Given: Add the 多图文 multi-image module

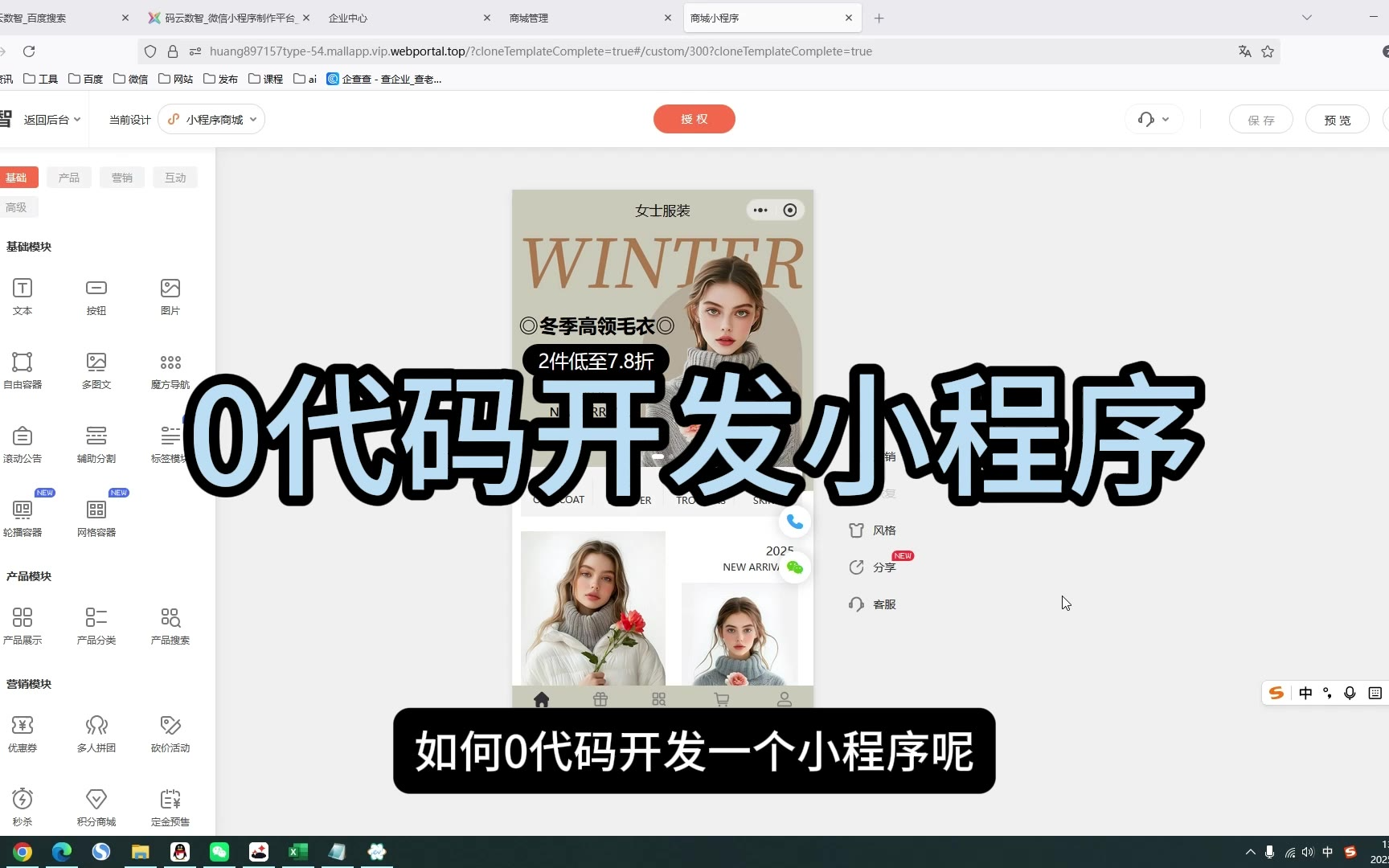Looking at the screenshot, I should pyautogui.click(x=96, y=370).
